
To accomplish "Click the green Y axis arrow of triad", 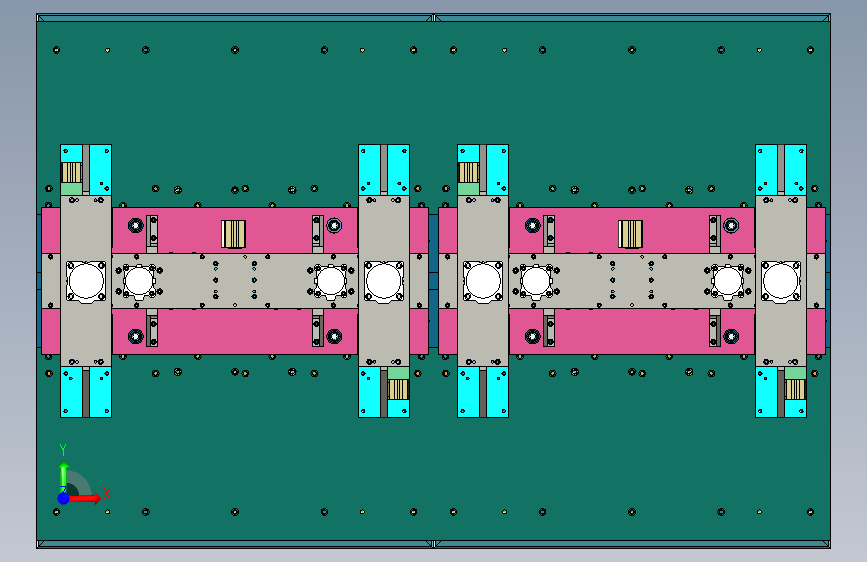I will point(64,477).
